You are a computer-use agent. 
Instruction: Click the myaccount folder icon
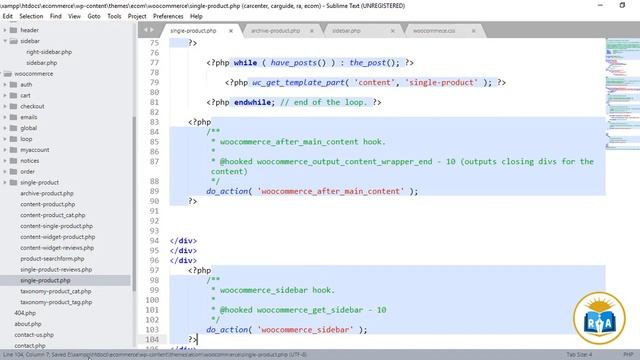point(13,150)
